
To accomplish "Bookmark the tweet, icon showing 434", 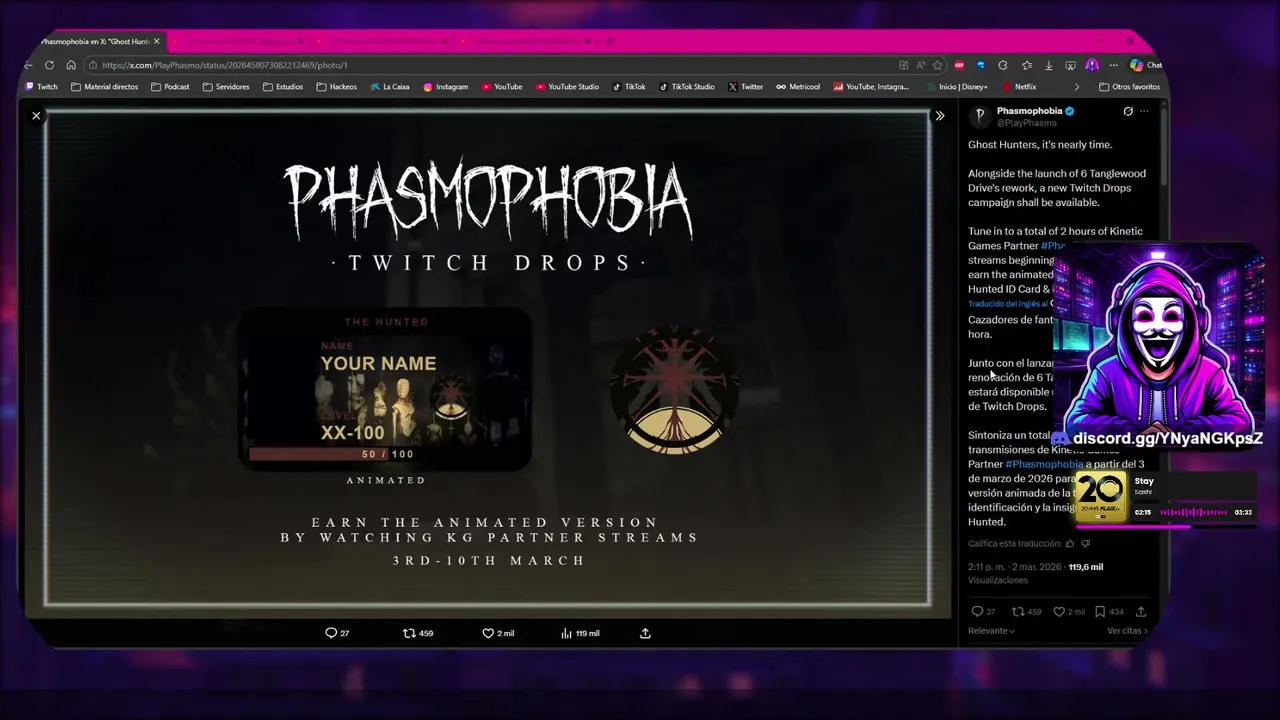I will coord(1100,611).
